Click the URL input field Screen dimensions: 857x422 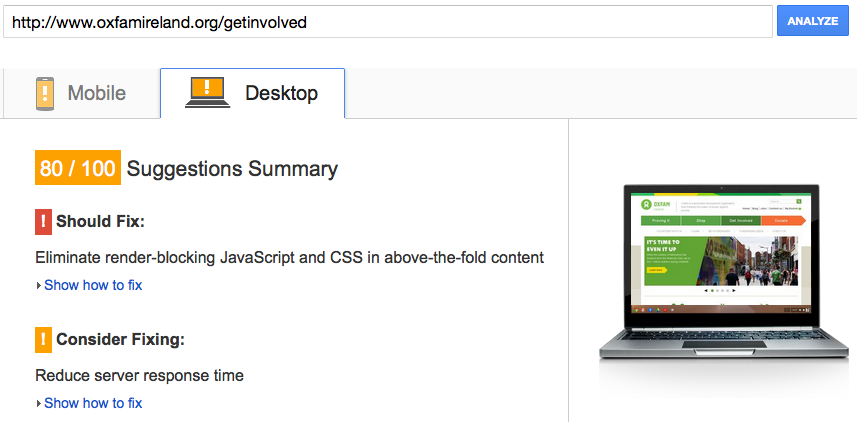tap(387, 21)
